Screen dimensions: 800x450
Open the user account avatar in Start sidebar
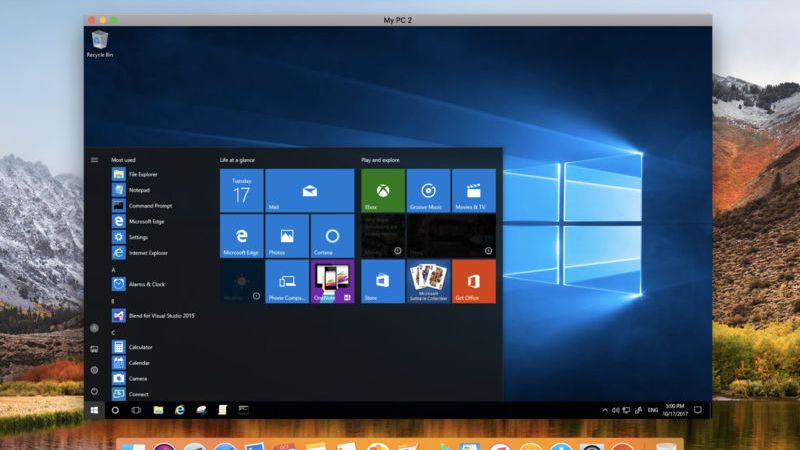tap(94, 328)
